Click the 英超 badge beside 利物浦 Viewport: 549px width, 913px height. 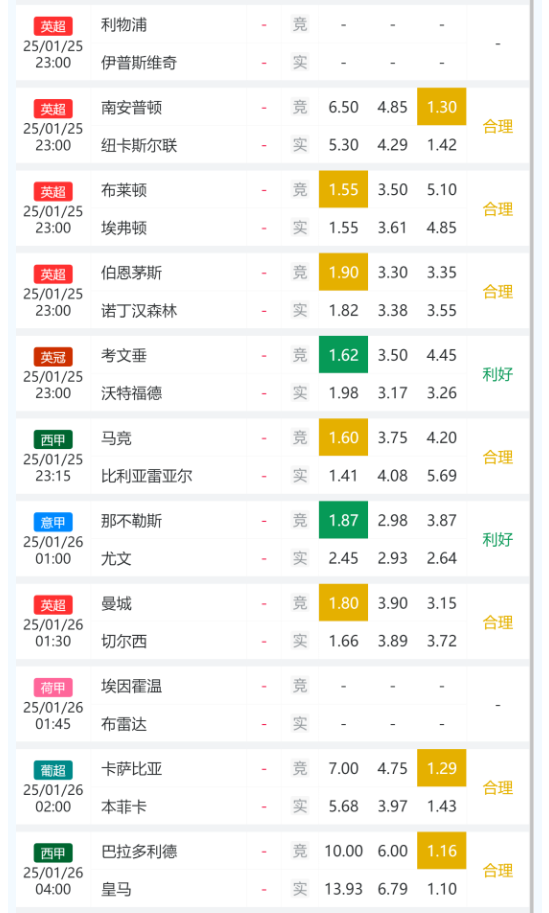pyautogui.click(x=53, y=26)
